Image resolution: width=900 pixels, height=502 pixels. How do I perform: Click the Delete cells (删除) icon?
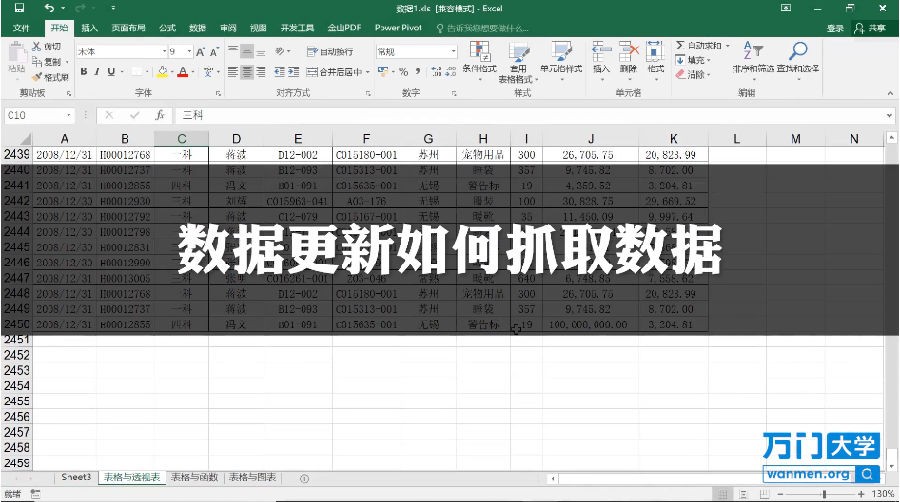click(x=628, y=52)
